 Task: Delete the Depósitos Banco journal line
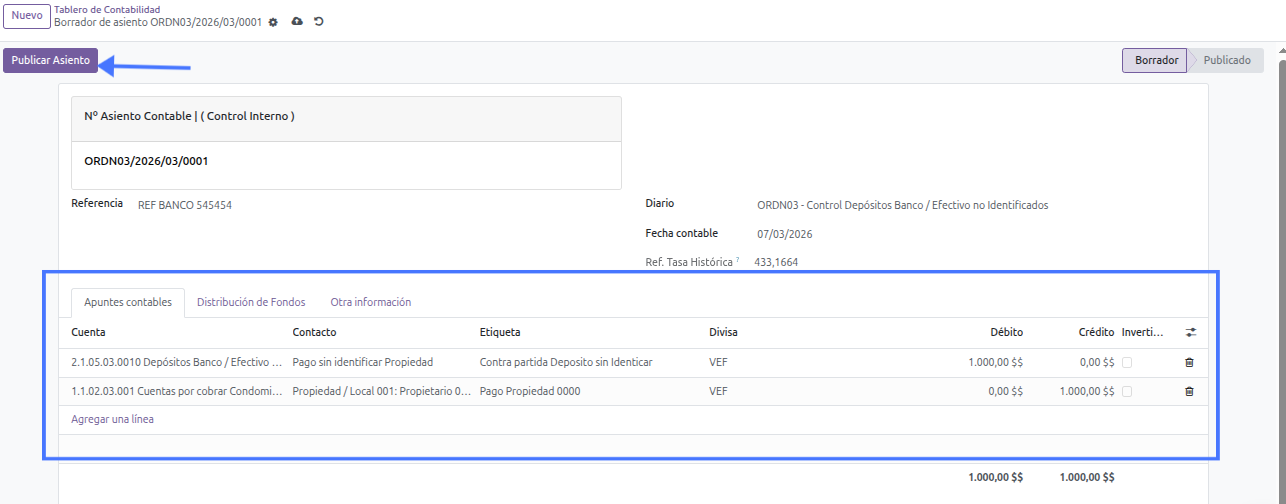(x=1189, y=363)
